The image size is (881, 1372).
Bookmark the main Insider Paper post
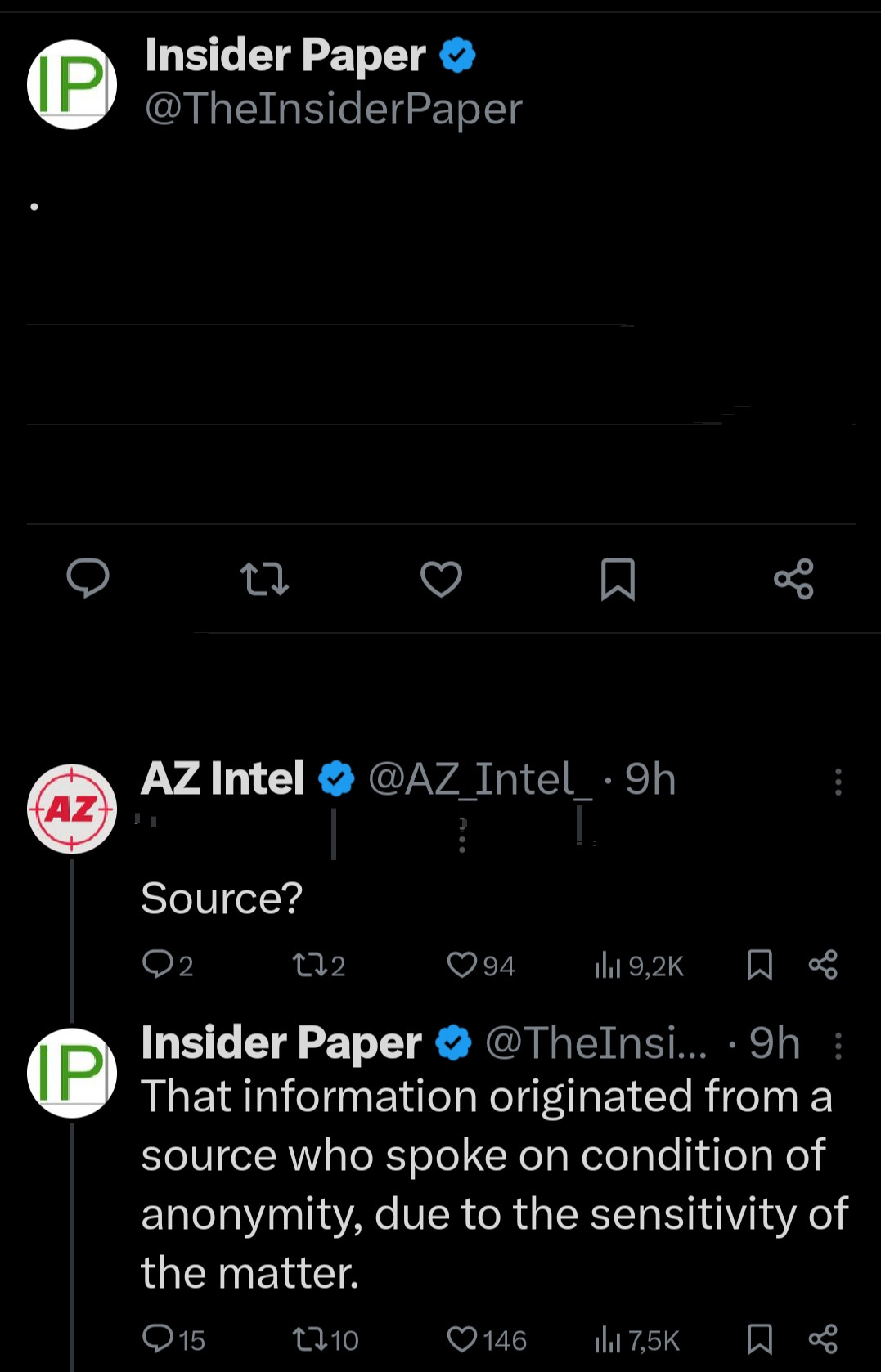pos(618,579)
